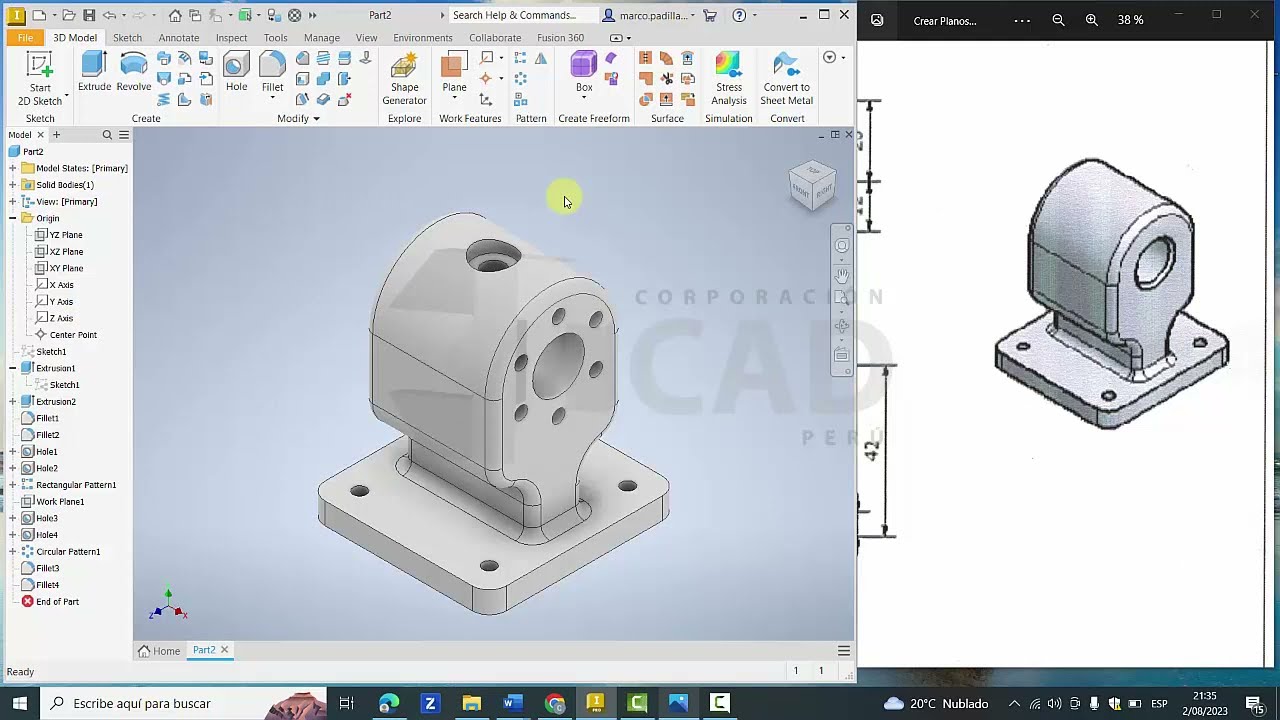The height and width of the screenshot is (720, 1280).
Task: Open Microsoft Word from the taskbar
Action: pos(512,703)
